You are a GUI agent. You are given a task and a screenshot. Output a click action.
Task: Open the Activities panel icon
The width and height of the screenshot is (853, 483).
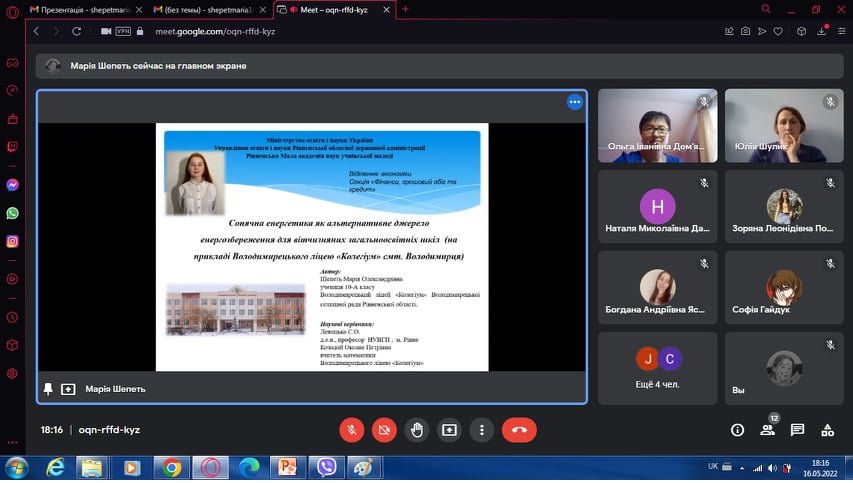[x=827, y=430]
